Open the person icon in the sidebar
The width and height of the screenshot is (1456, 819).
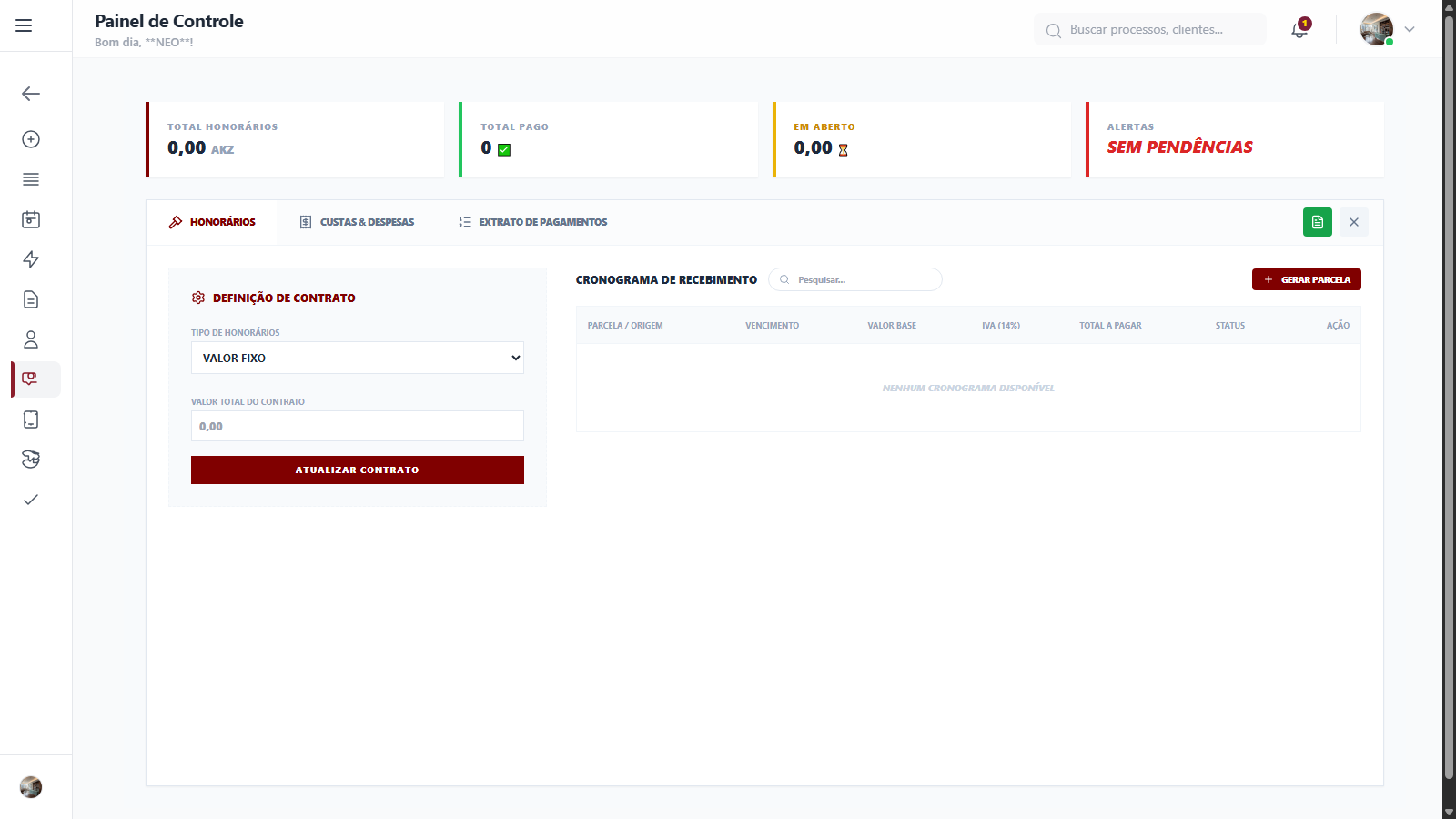coord(31,339)
